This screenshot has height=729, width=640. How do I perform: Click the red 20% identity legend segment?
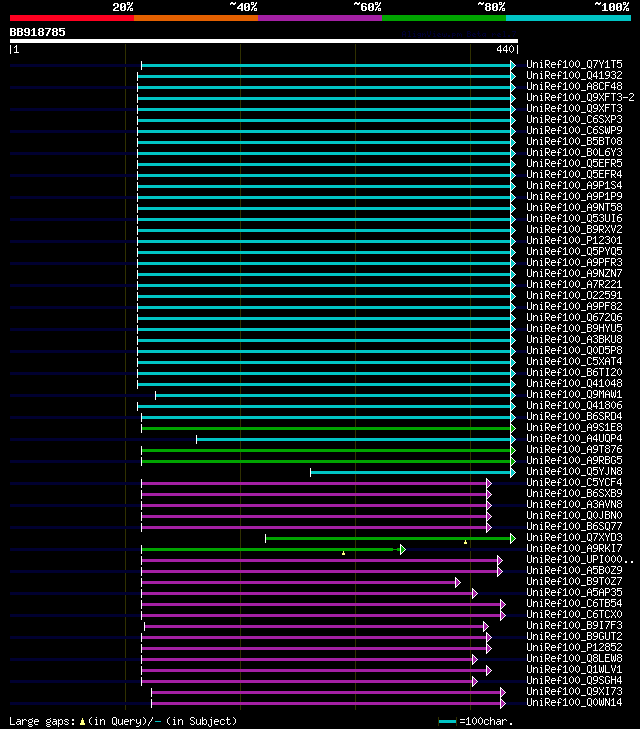[72, 18]
